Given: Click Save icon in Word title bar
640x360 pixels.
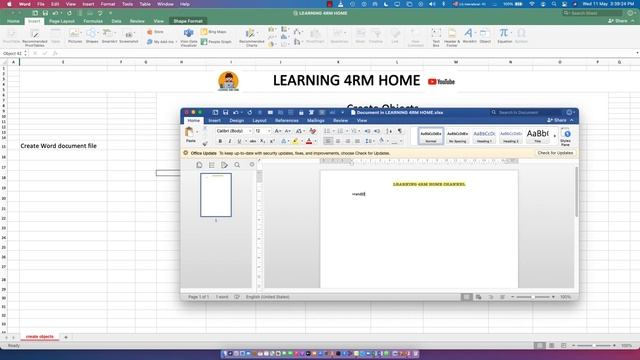Looking at the screenshot, I should (x=225, y=112).
